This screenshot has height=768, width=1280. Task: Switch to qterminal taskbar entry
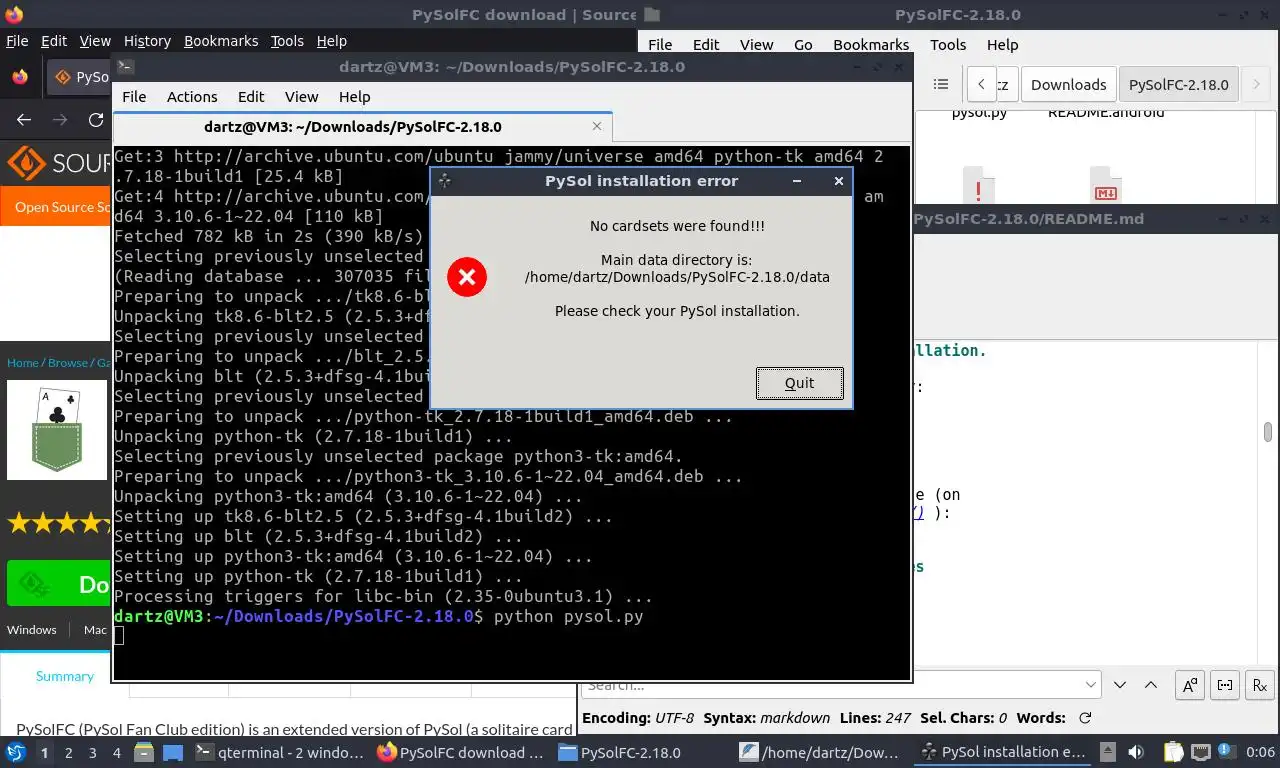tap(280, 752)
